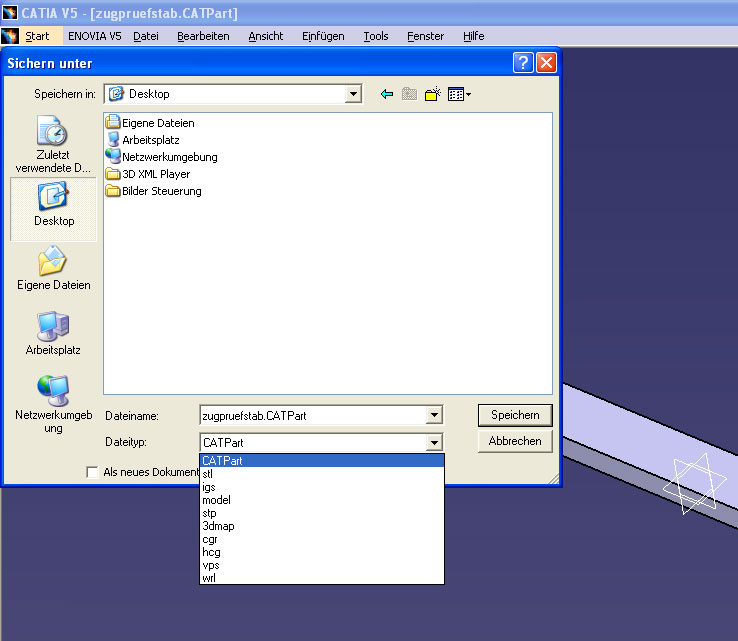Expand the Dateiname dropdown arrow
Image resolution: width=738 pixels, height=641 pixels.
coord(434,416)
